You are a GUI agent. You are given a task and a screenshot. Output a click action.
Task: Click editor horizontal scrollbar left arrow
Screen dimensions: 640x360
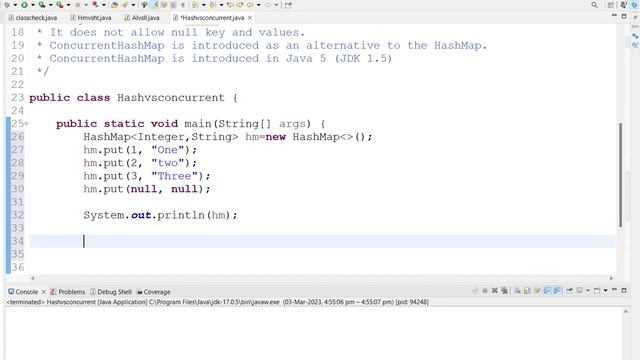(x=33, y=278)
